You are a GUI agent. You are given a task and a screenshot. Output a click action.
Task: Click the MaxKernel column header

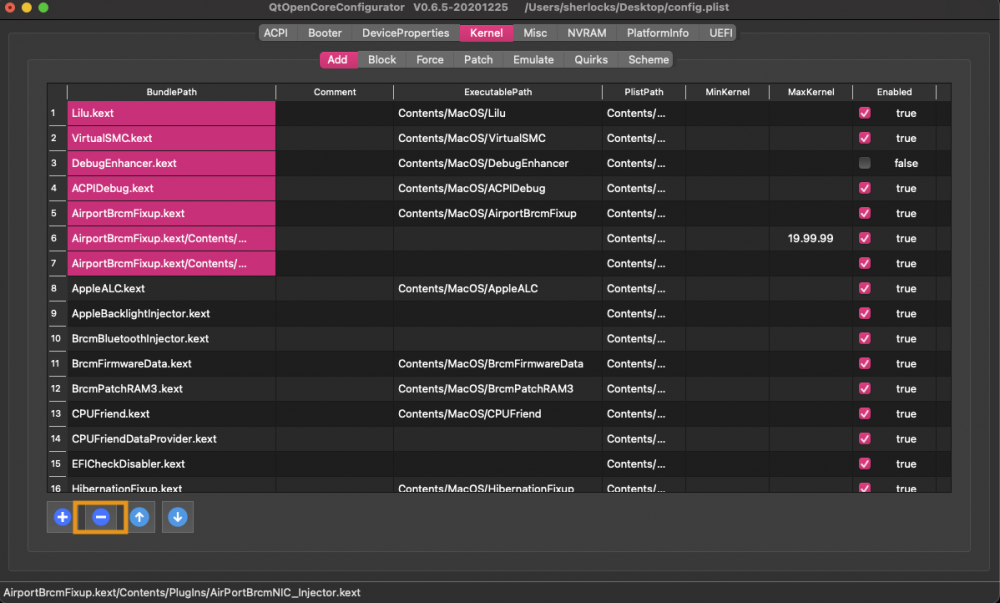(x=811, y=92)
